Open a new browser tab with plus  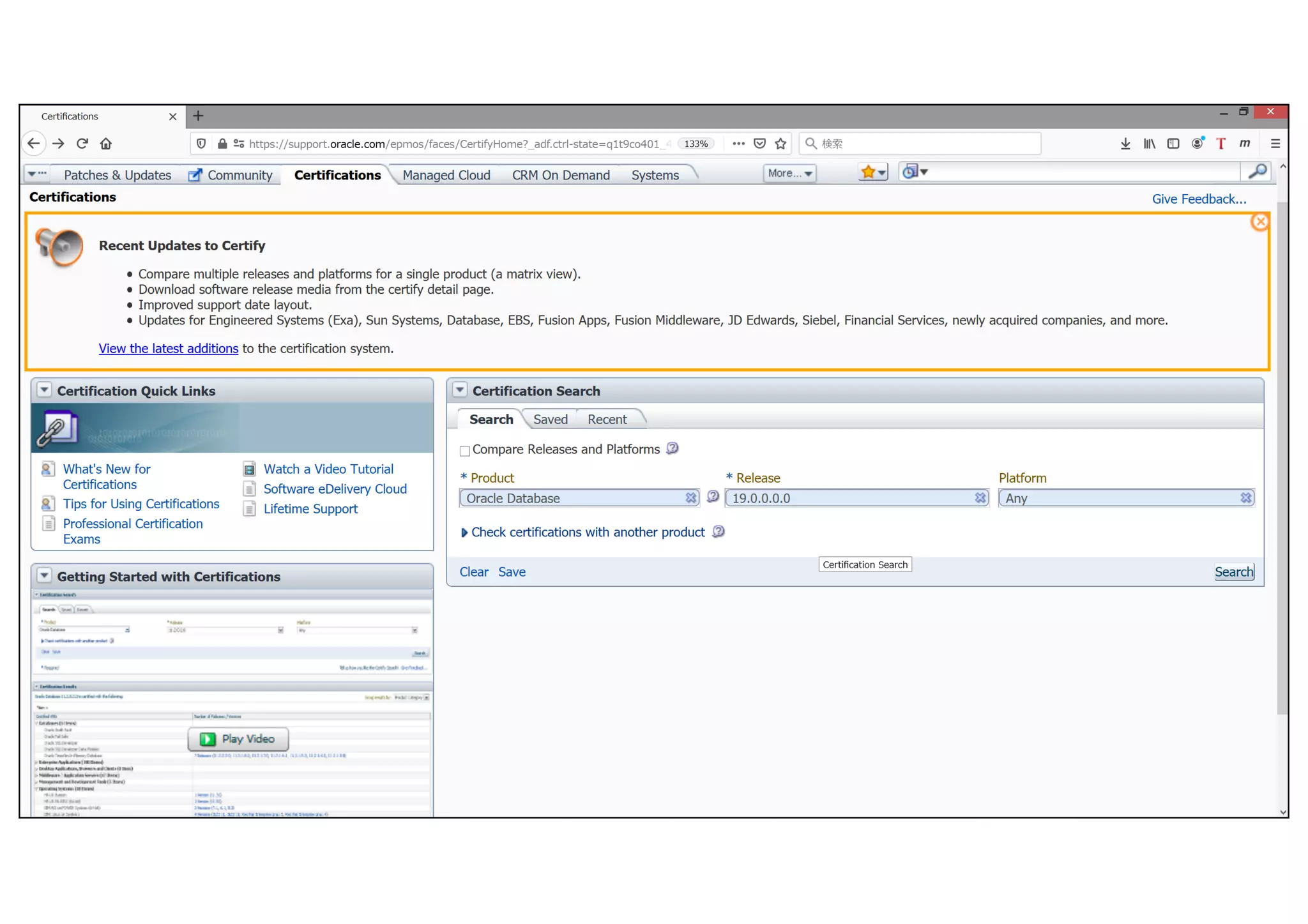(x=198, y=116)
